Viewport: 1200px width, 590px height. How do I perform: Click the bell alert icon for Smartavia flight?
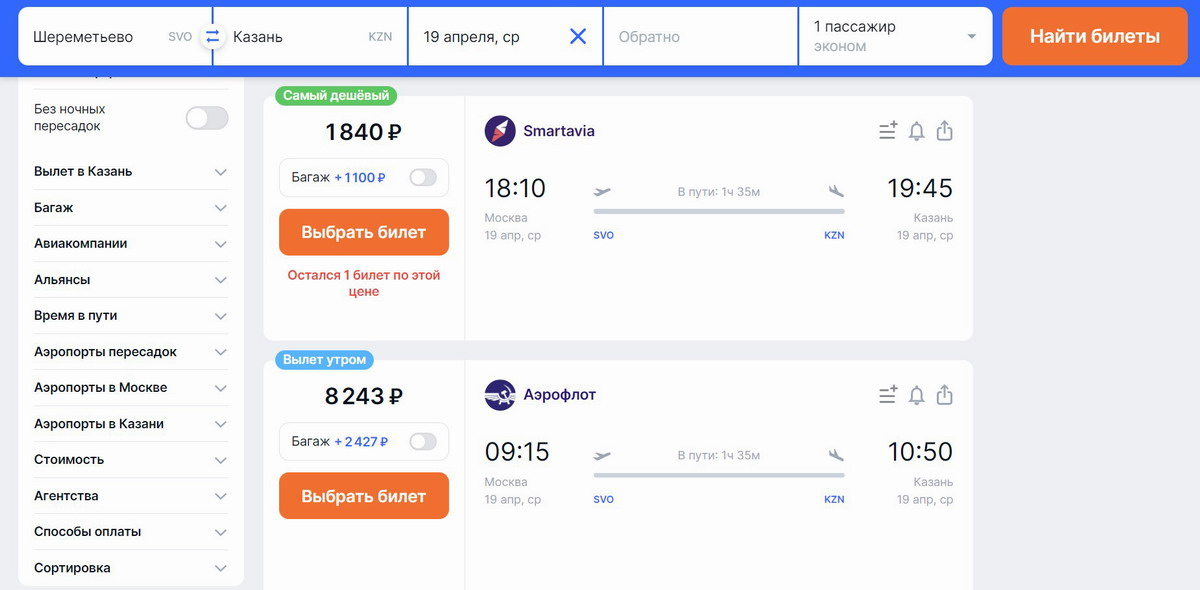pyautogui.click(x=916, y=131)
